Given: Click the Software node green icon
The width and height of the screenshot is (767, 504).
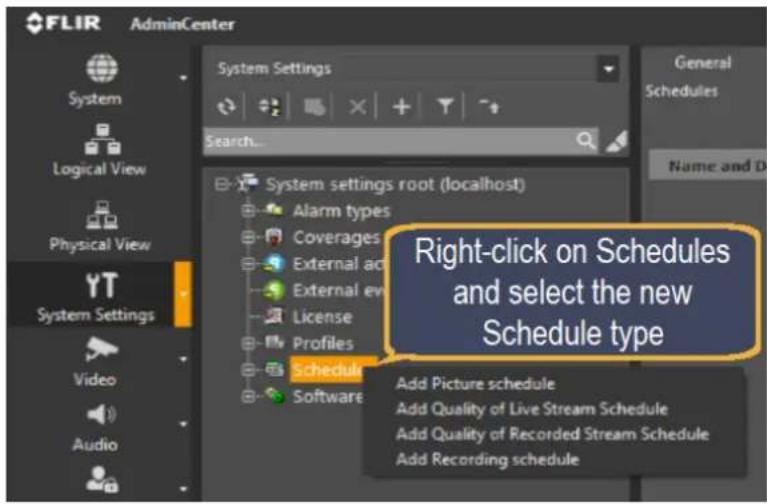Looking at the screenshot, I should (275, 395).
